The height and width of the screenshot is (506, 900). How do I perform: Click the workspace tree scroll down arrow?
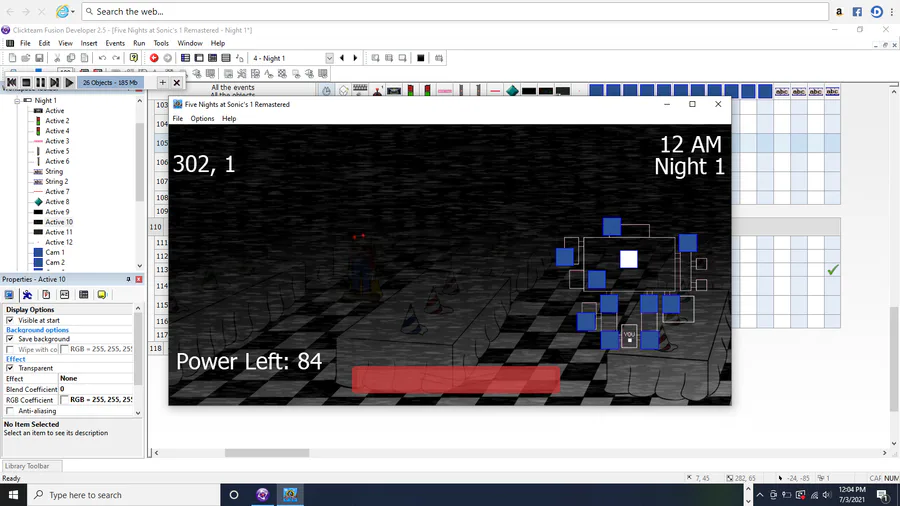pyautogui.click(x=139, y=266)
